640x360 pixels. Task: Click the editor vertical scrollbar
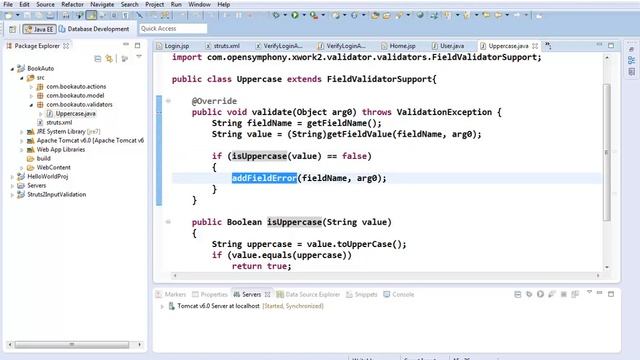click(x=607, y=152)
